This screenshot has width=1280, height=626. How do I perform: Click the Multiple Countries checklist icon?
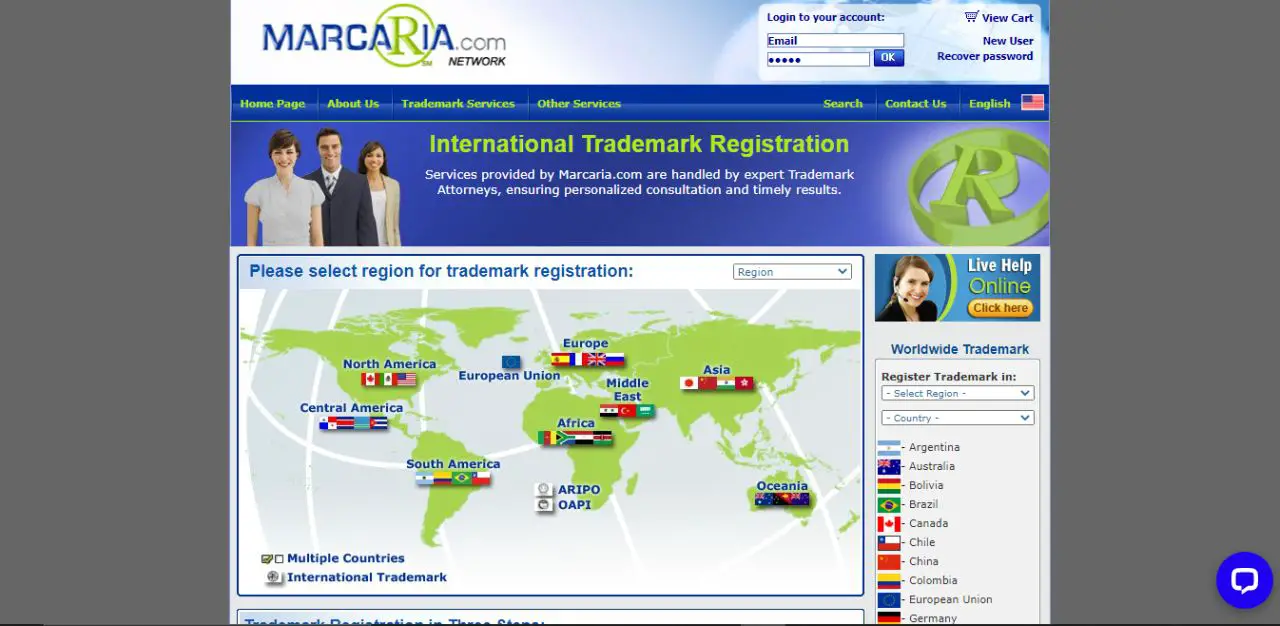[x=272, y=559]
